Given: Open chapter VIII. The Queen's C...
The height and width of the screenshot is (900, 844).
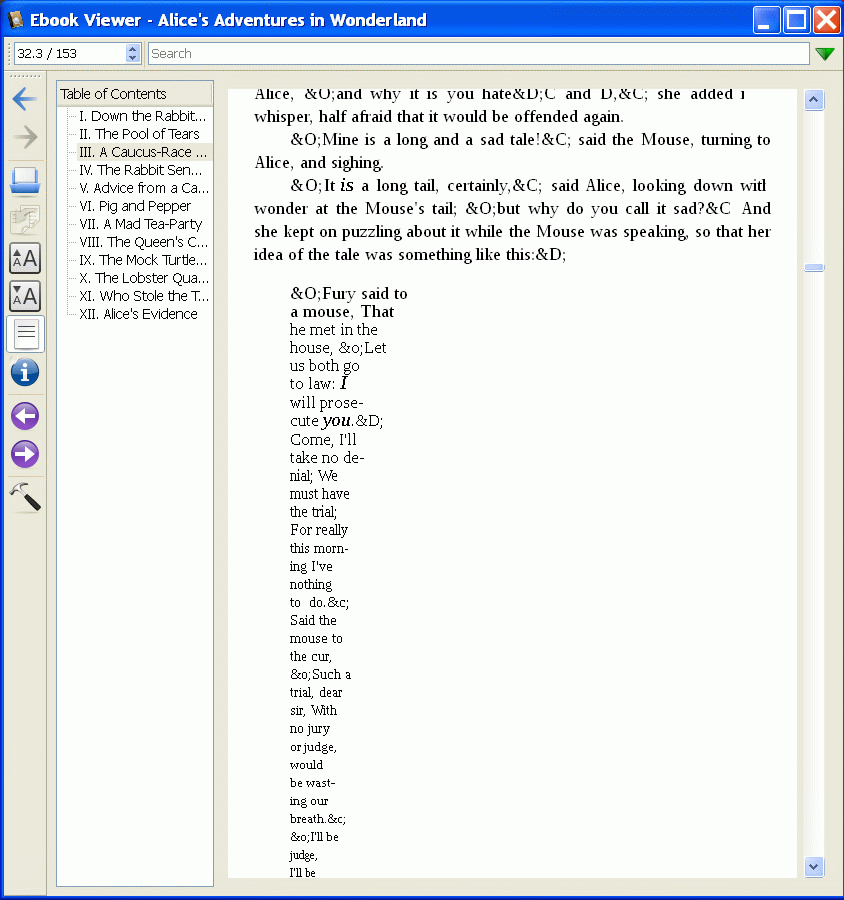Looking at the screenshot, I should click(x=144, y=242).
